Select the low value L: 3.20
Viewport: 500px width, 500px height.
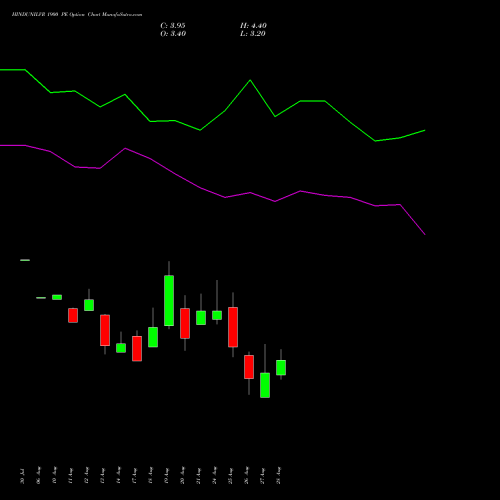coord(253,34)
